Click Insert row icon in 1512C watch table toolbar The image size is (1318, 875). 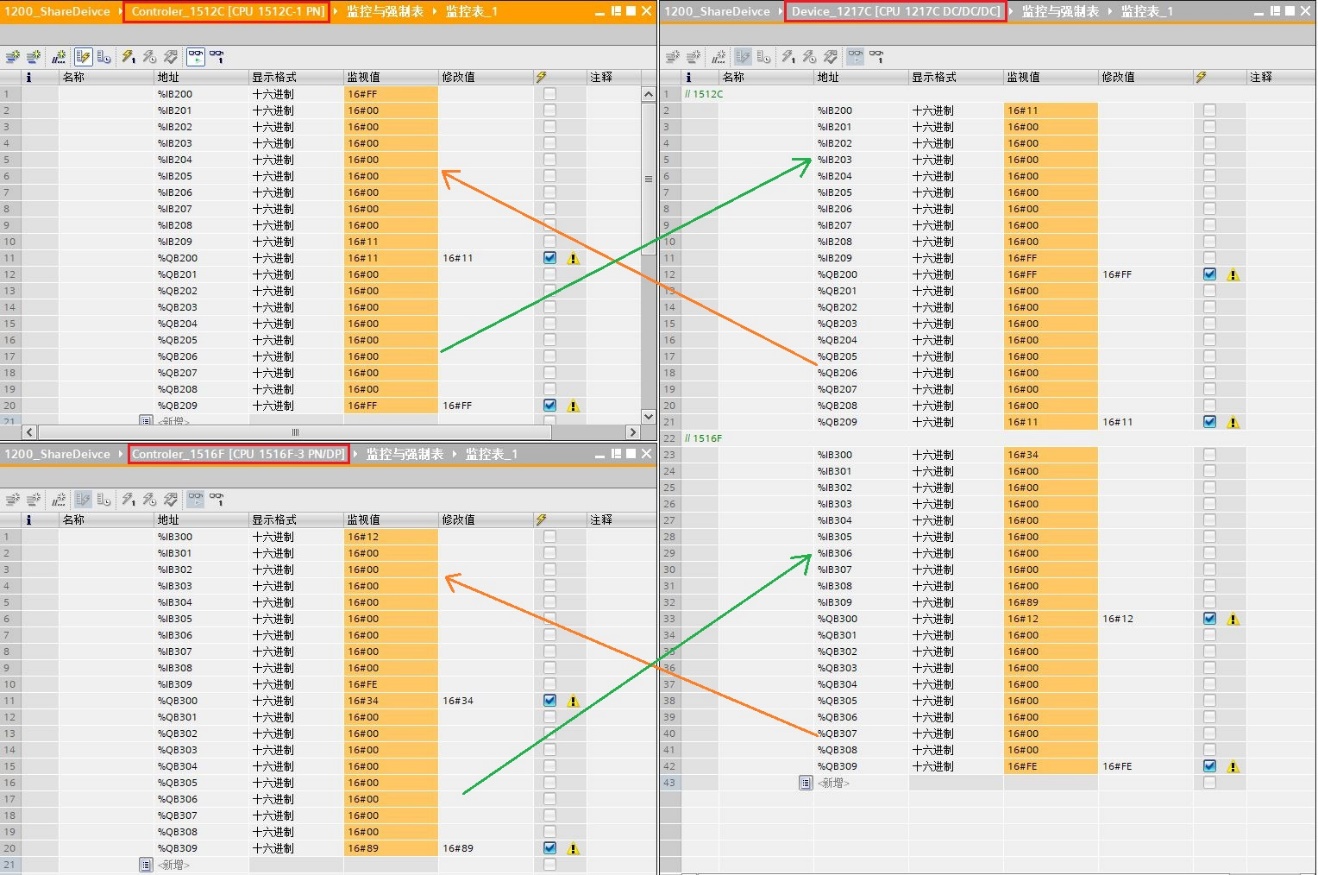(12, 57)
